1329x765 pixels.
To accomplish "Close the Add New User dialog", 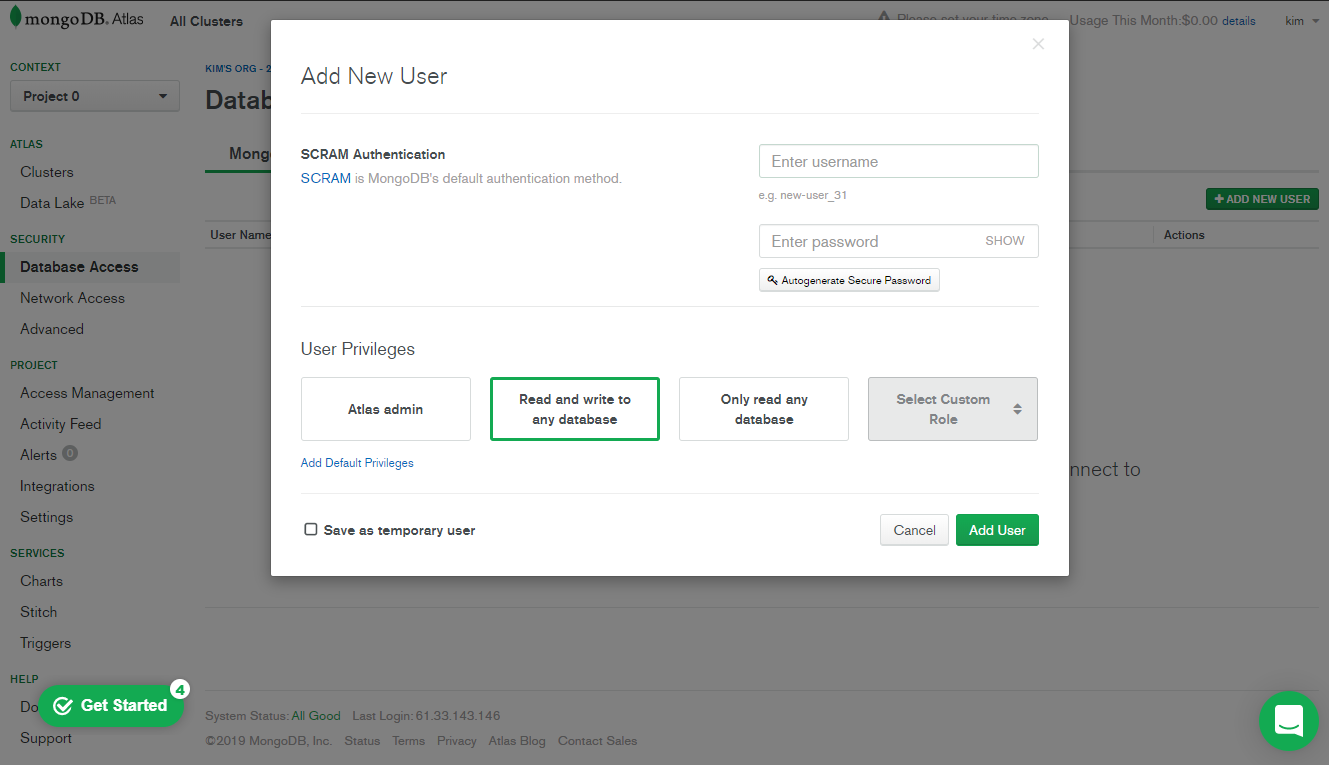I will pyautogui.click(x=1038, y=44).
